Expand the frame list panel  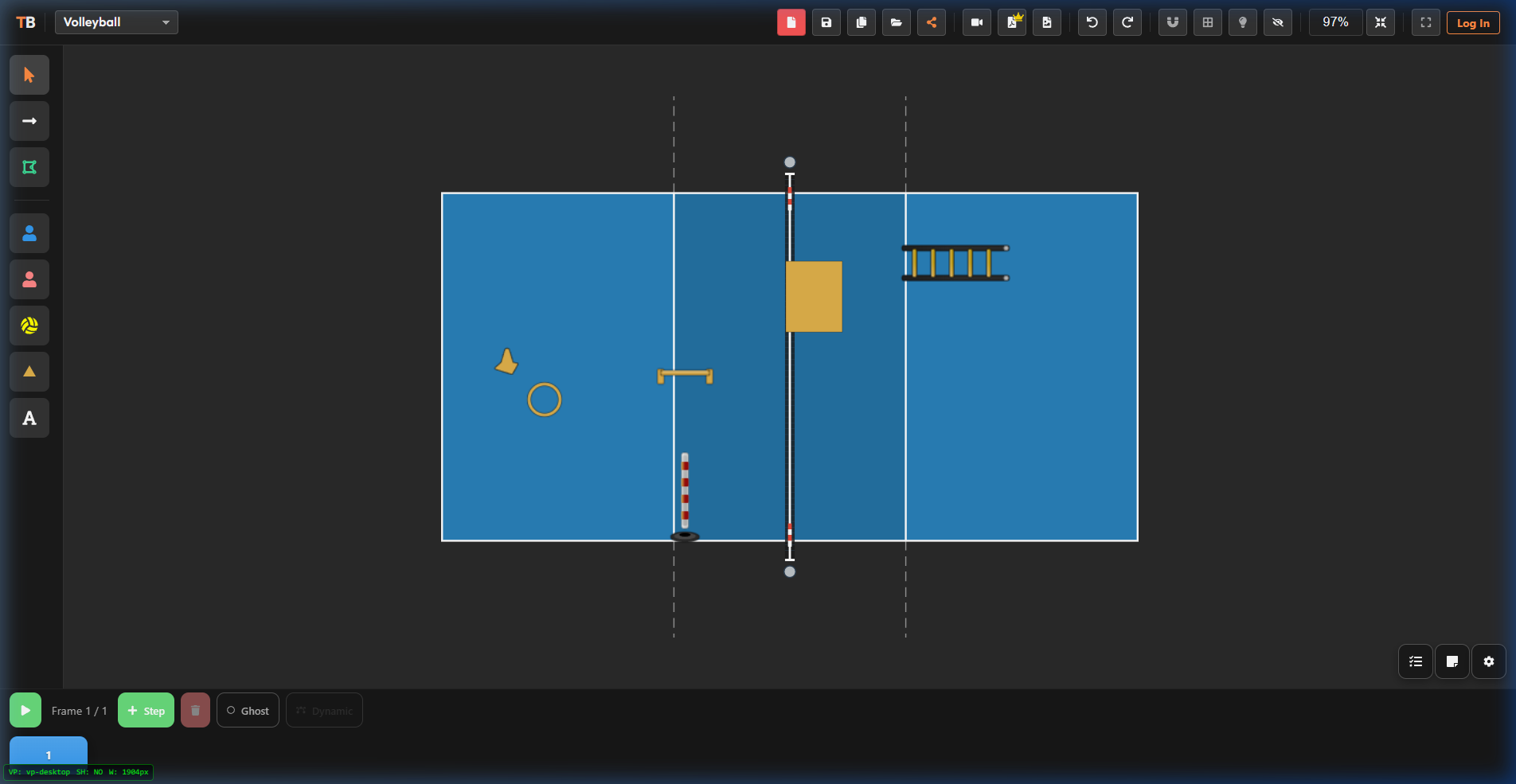[1415, 661]
